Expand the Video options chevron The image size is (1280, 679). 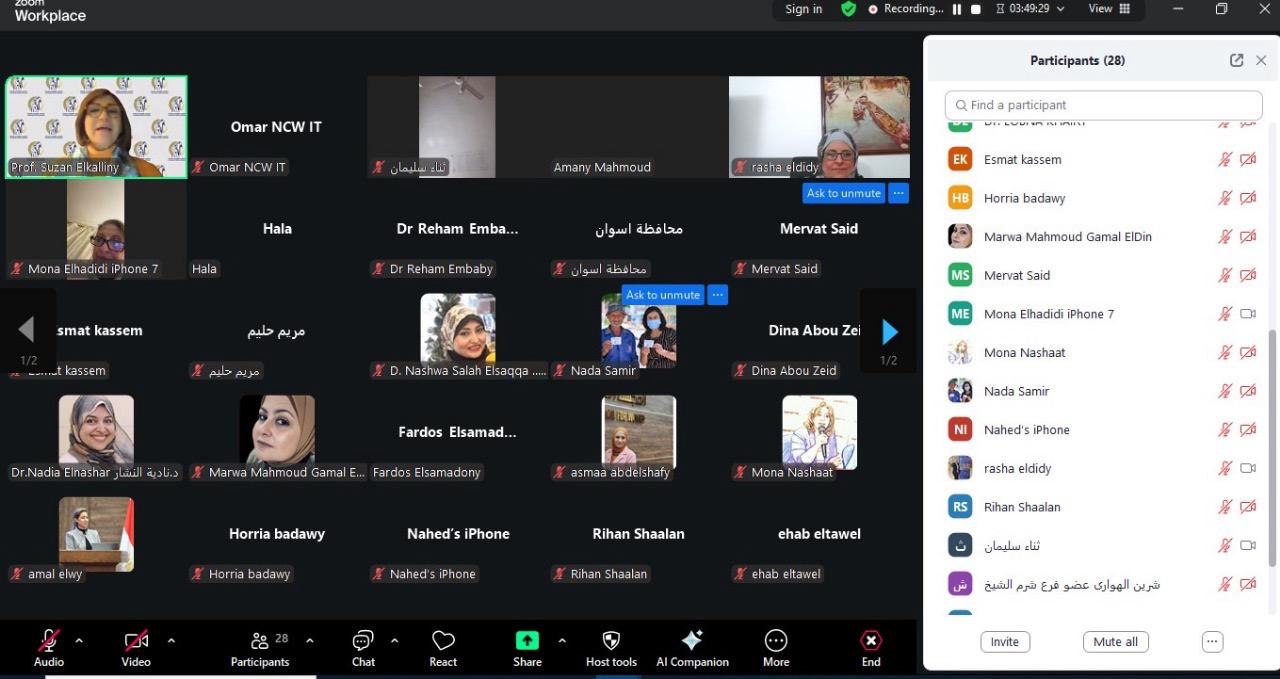point(171,641)
